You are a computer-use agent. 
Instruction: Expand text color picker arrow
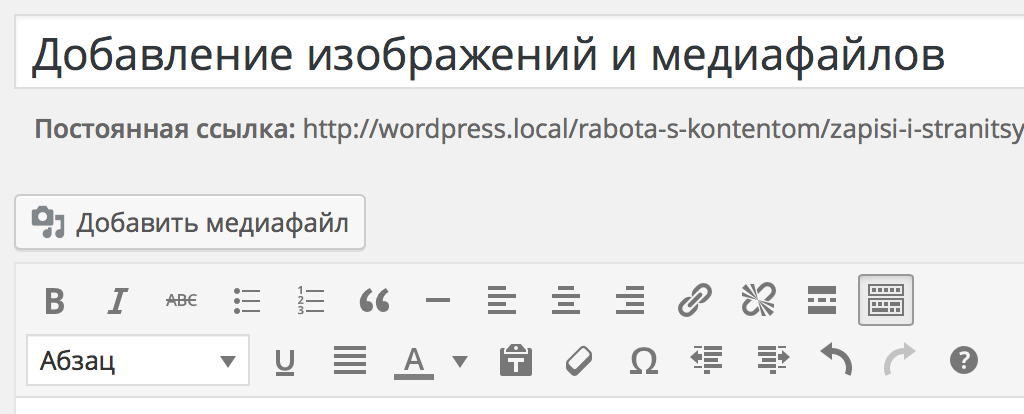(x=459, y=360)
